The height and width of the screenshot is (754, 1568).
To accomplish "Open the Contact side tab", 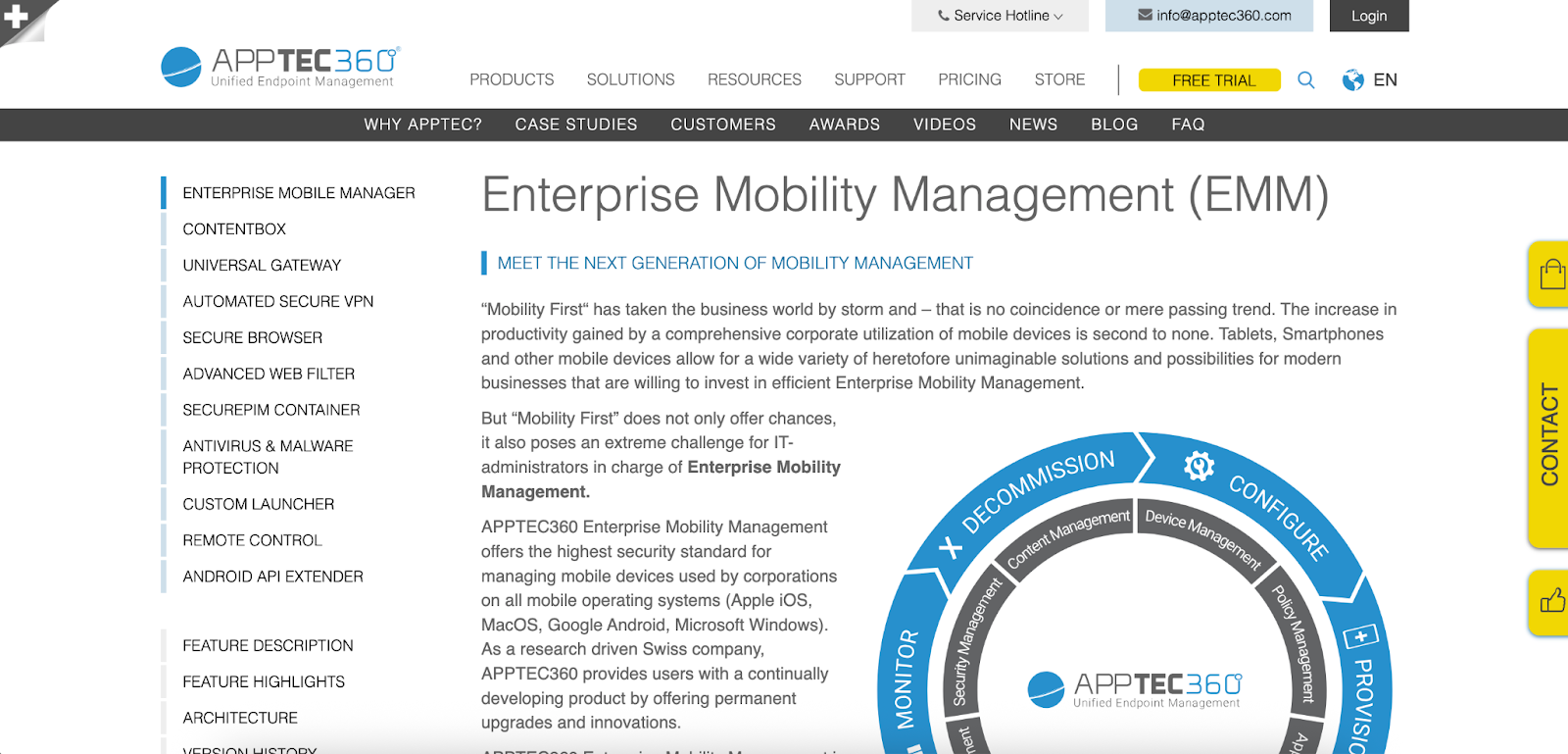I will [1549, 437].
